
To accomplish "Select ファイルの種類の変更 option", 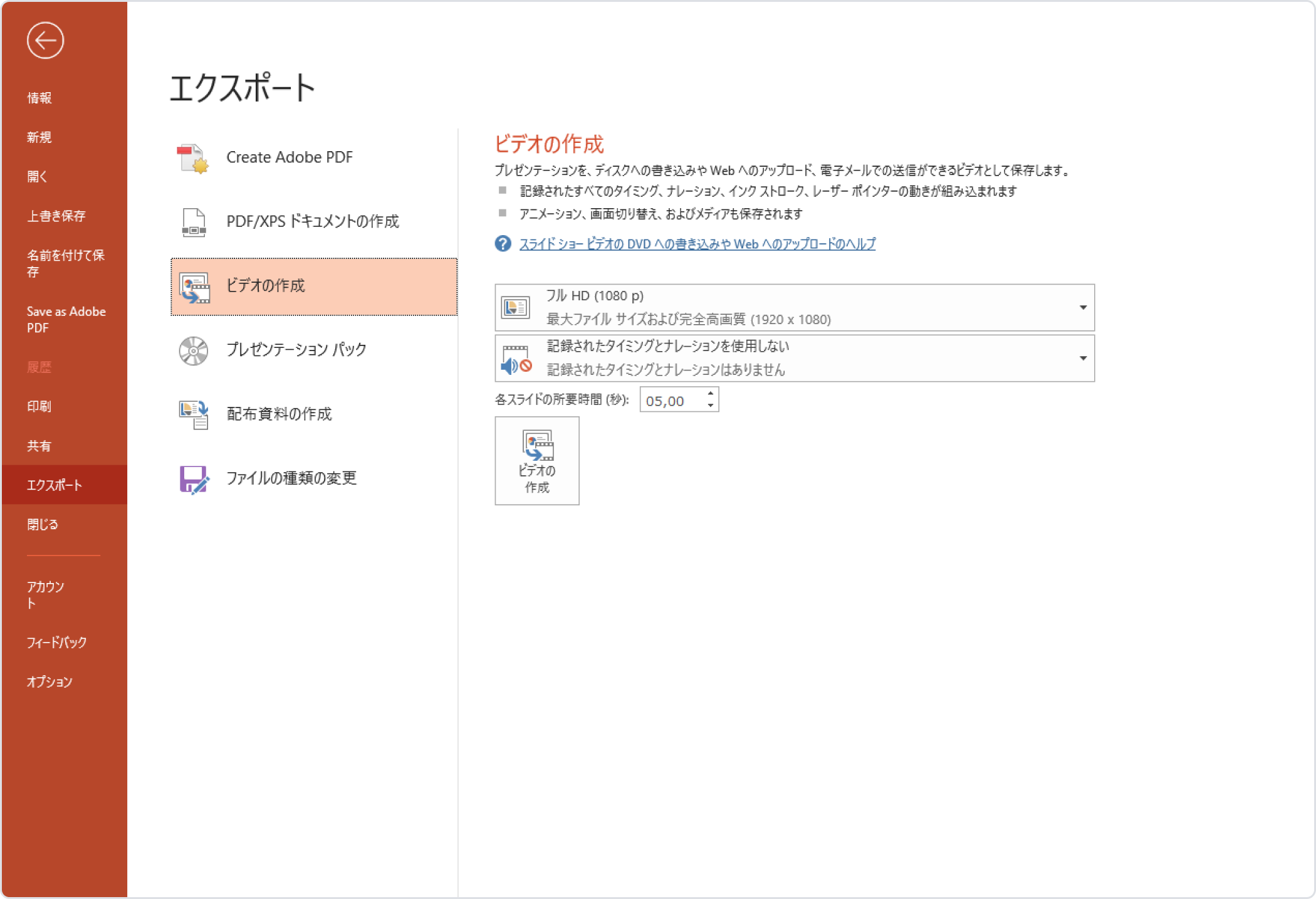I will tap(314, 479).
